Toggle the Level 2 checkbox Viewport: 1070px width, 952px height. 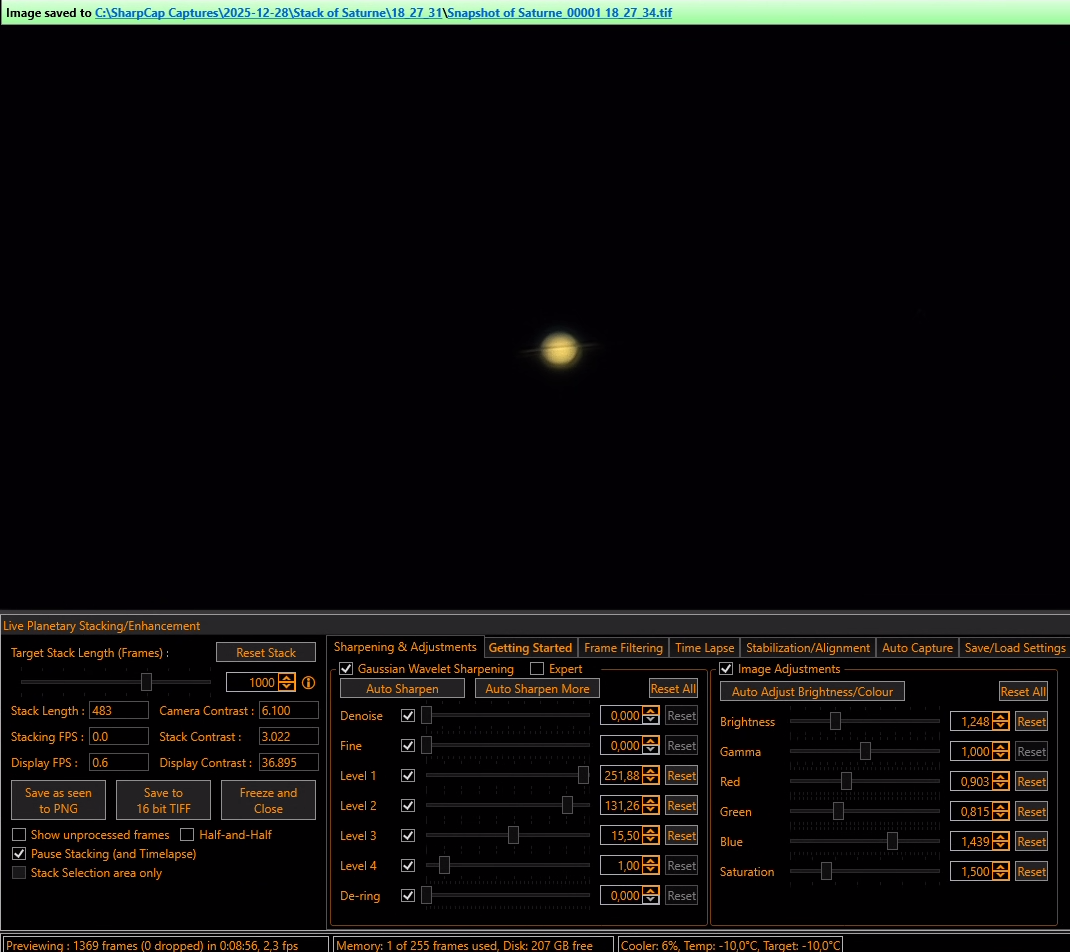[408, 806]
